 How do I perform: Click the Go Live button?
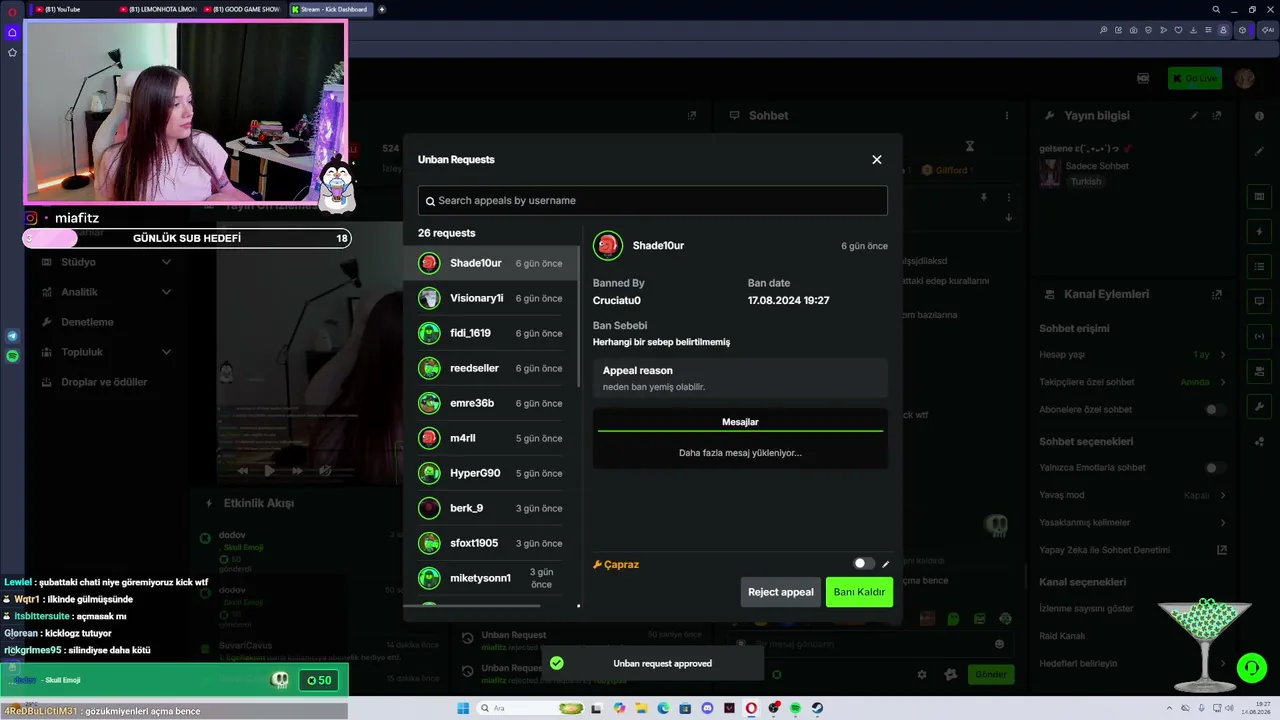(x=1194, y=78)
